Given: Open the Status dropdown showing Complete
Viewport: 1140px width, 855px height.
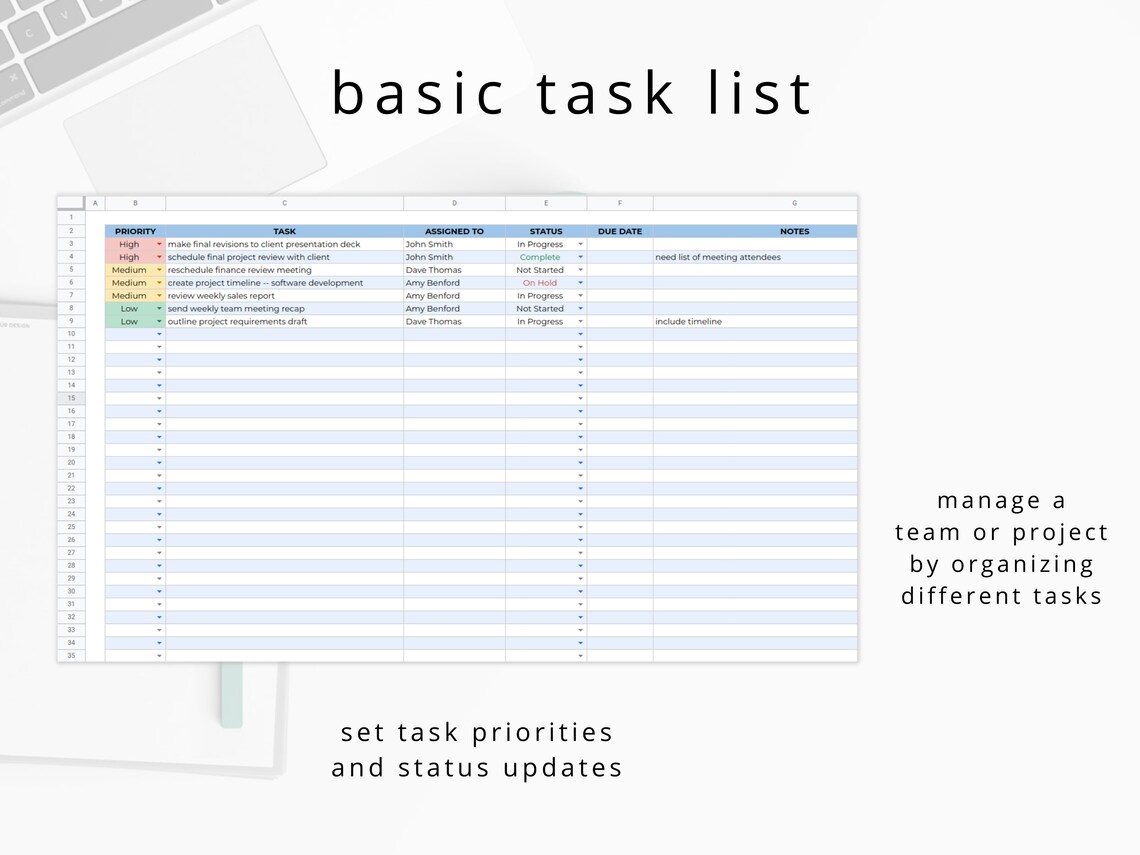Looking at the screenshot, I should tap(579, 257).
